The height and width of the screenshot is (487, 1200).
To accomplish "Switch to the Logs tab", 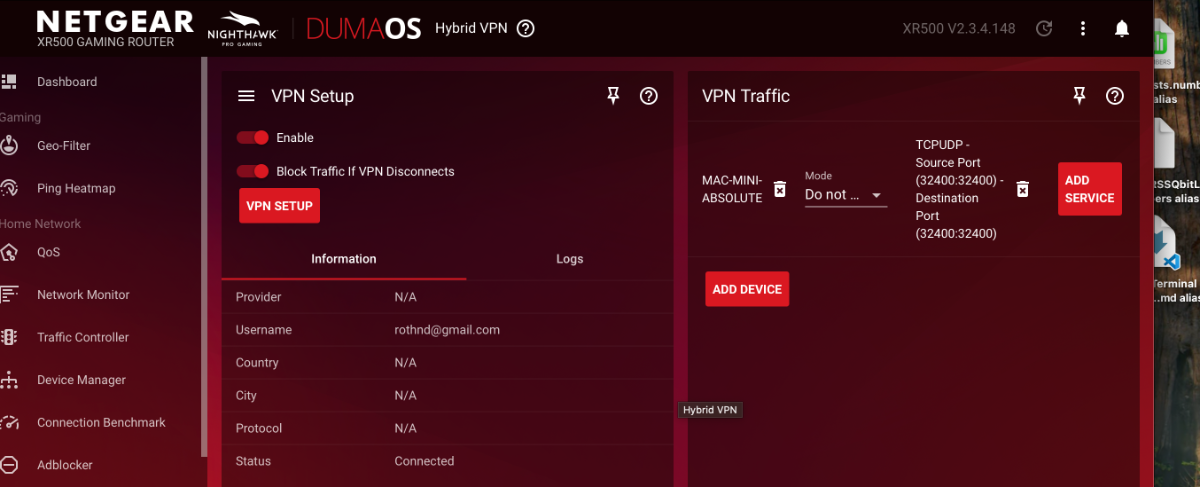I will (x=569, y=259).
